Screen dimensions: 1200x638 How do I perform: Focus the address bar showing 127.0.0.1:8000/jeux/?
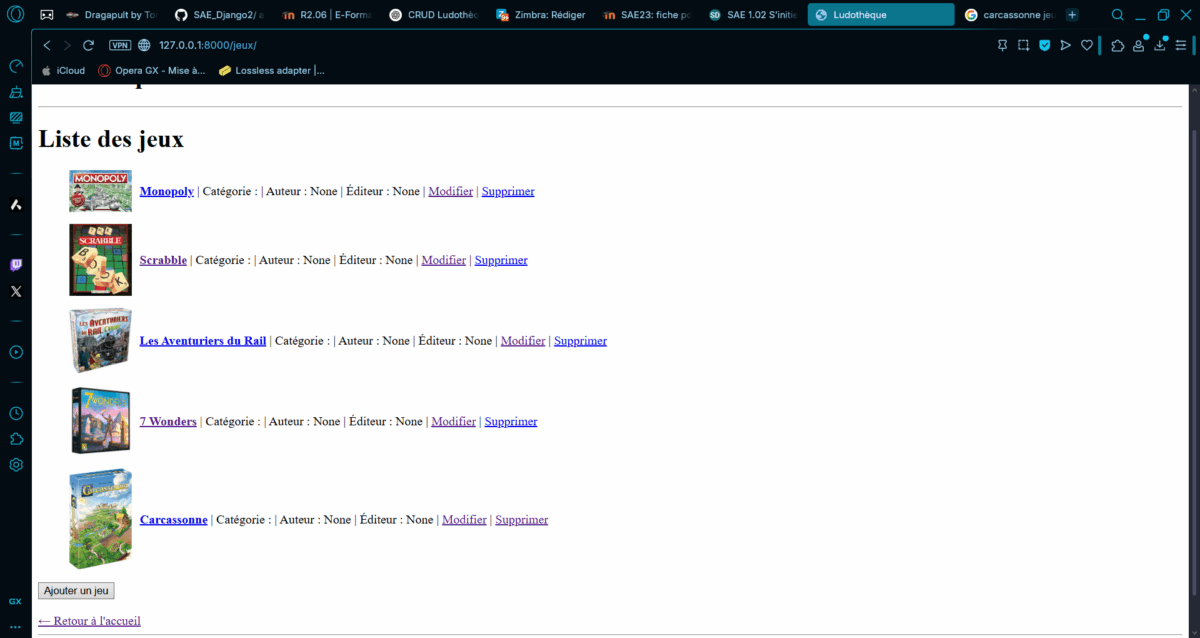click(x=208, y=45)
